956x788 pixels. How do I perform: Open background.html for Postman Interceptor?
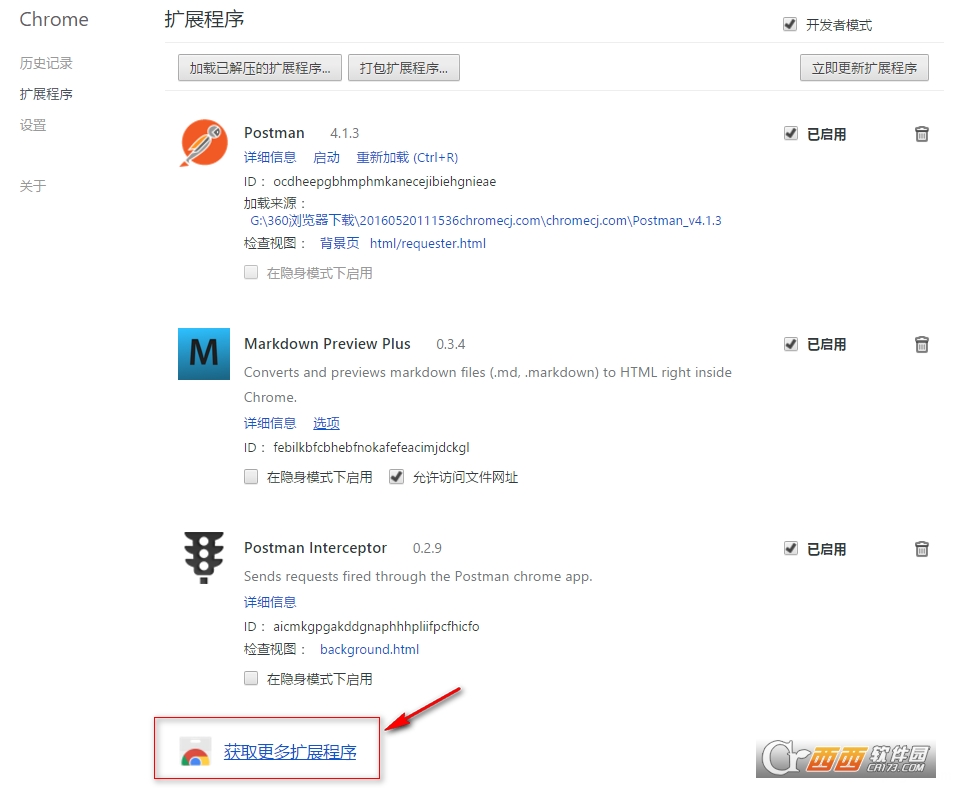369,649
